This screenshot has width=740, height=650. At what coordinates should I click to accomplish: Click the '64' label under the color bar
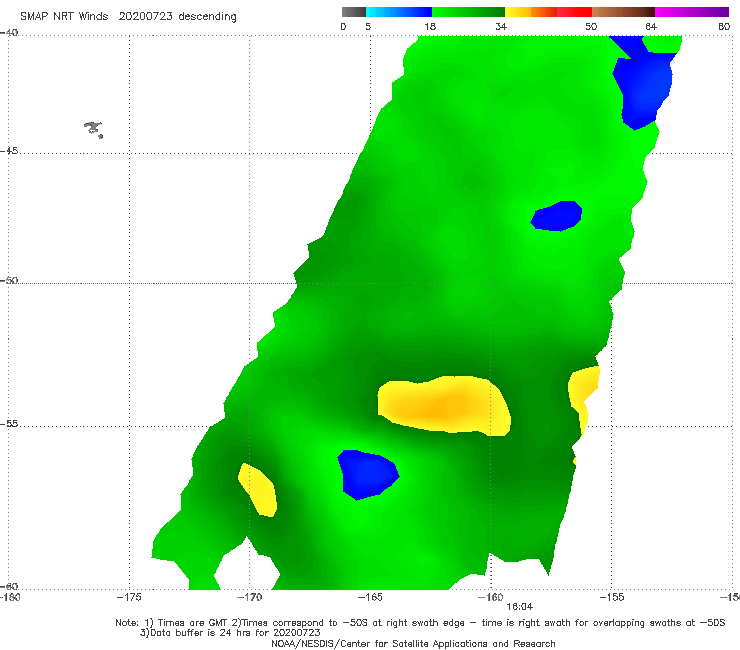[651, 27]
